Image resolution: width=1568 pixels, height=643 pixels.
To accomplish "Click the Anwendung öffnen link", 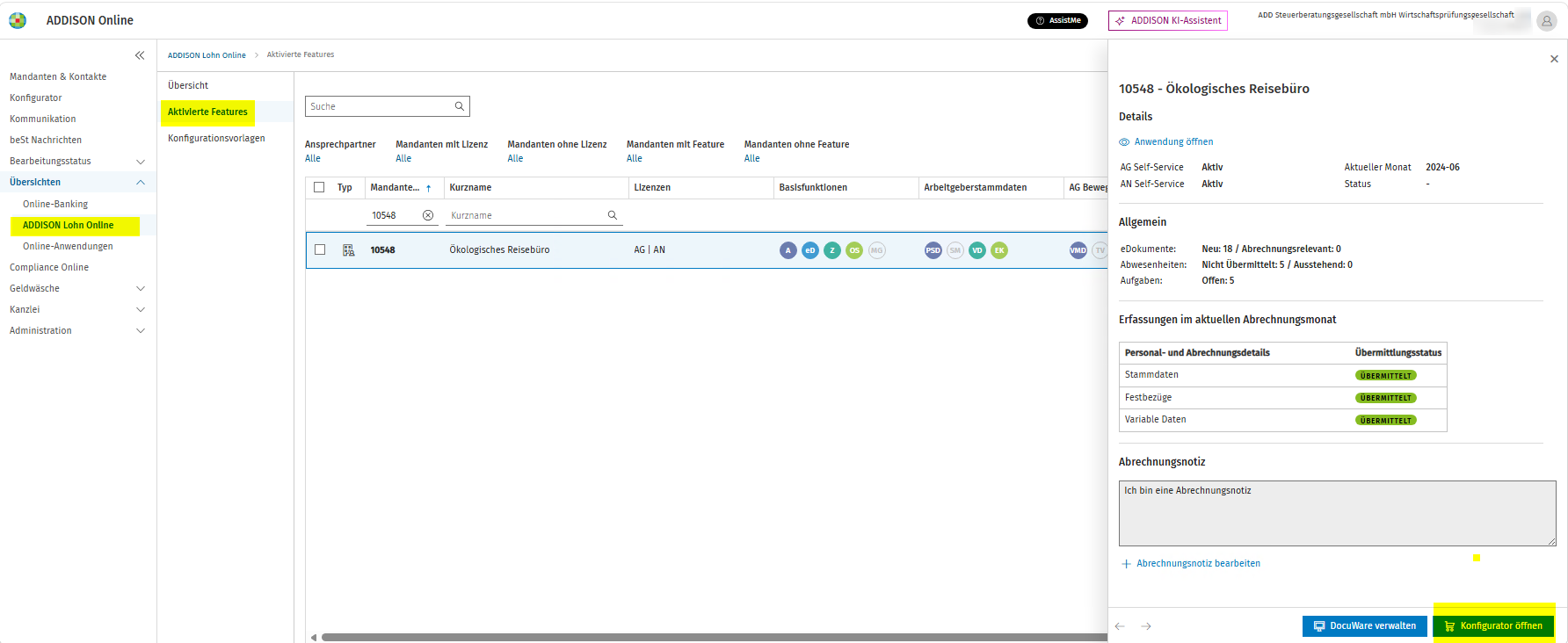I will 1166,141.
